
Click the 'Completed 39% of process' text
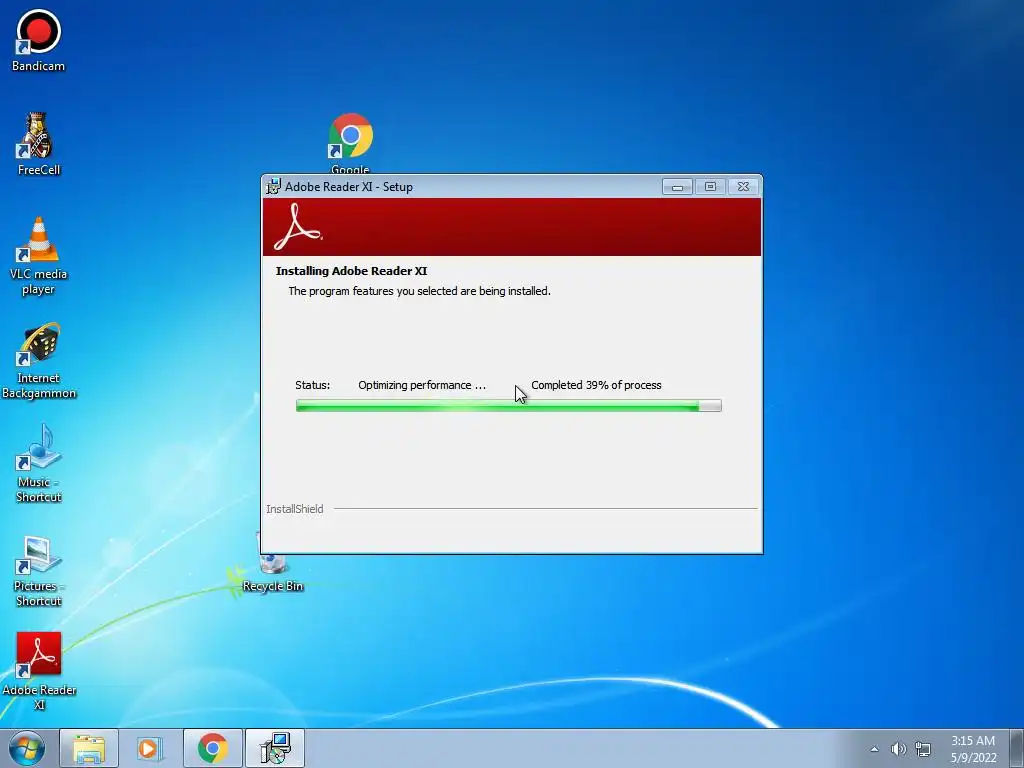coord(596,385)
